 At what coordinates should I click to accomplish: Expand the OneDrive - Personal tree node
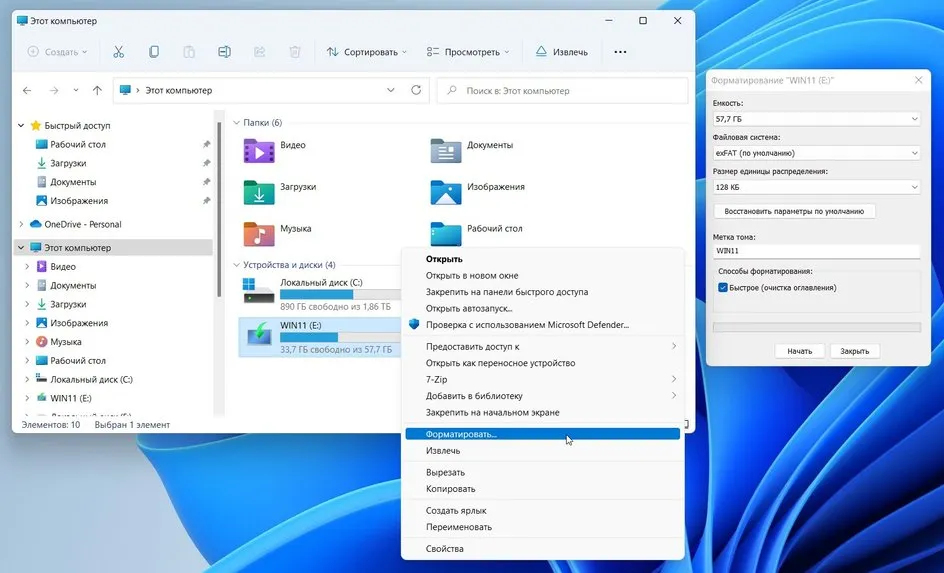coord(22,224)
